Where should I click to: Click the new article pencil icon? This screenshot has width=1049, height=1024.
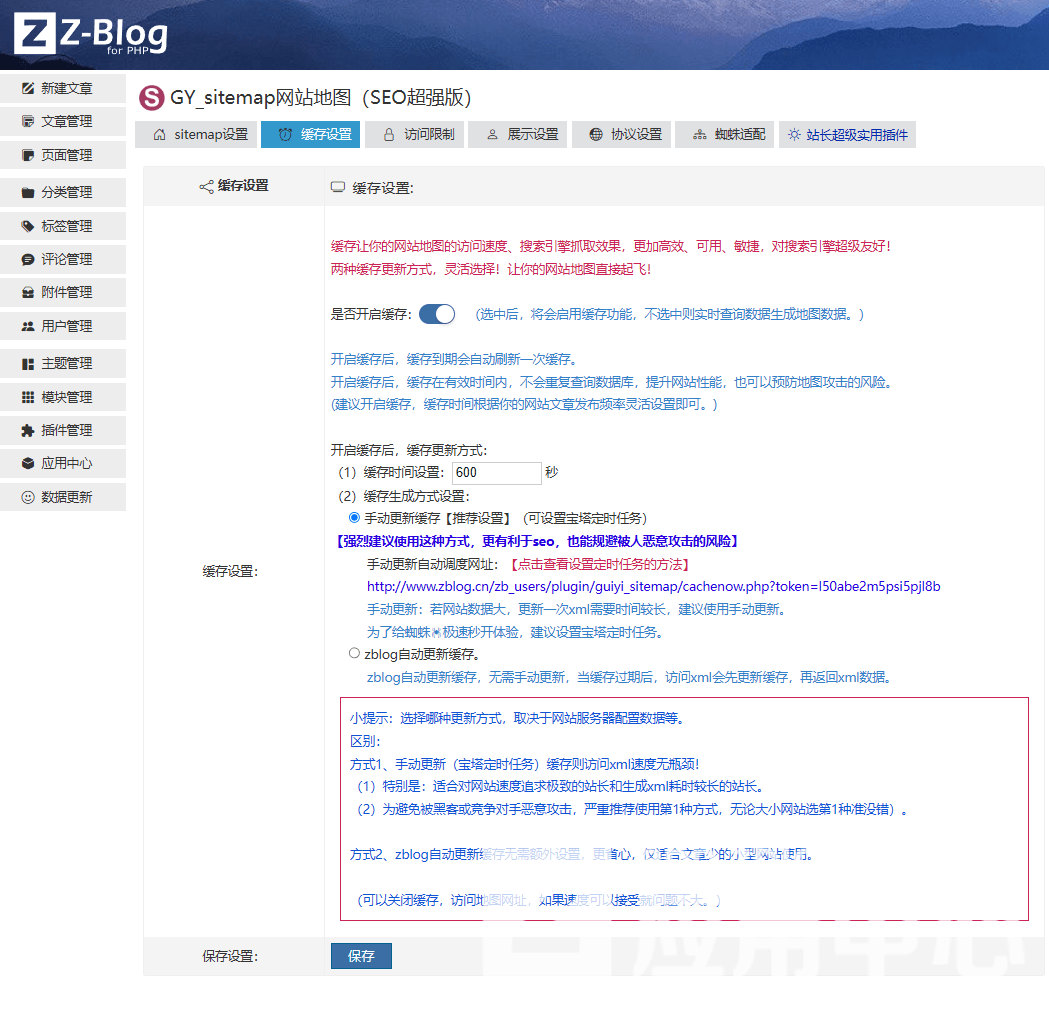[28, 88]
